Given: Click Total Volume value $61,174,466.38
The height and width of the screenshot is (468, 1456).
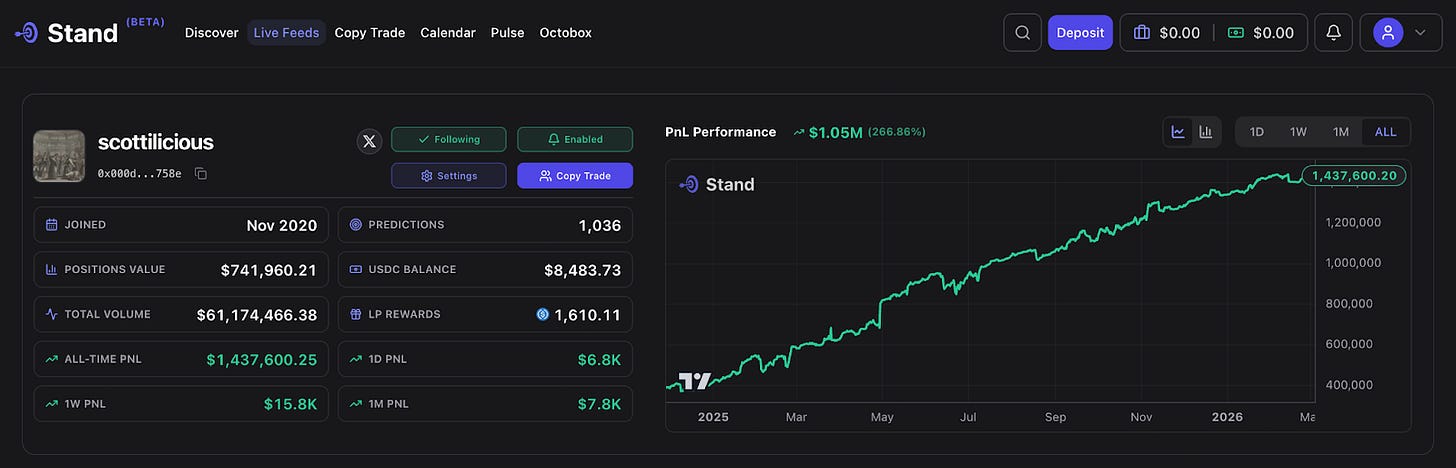Looking at the screenshot, I should (257, 315).
